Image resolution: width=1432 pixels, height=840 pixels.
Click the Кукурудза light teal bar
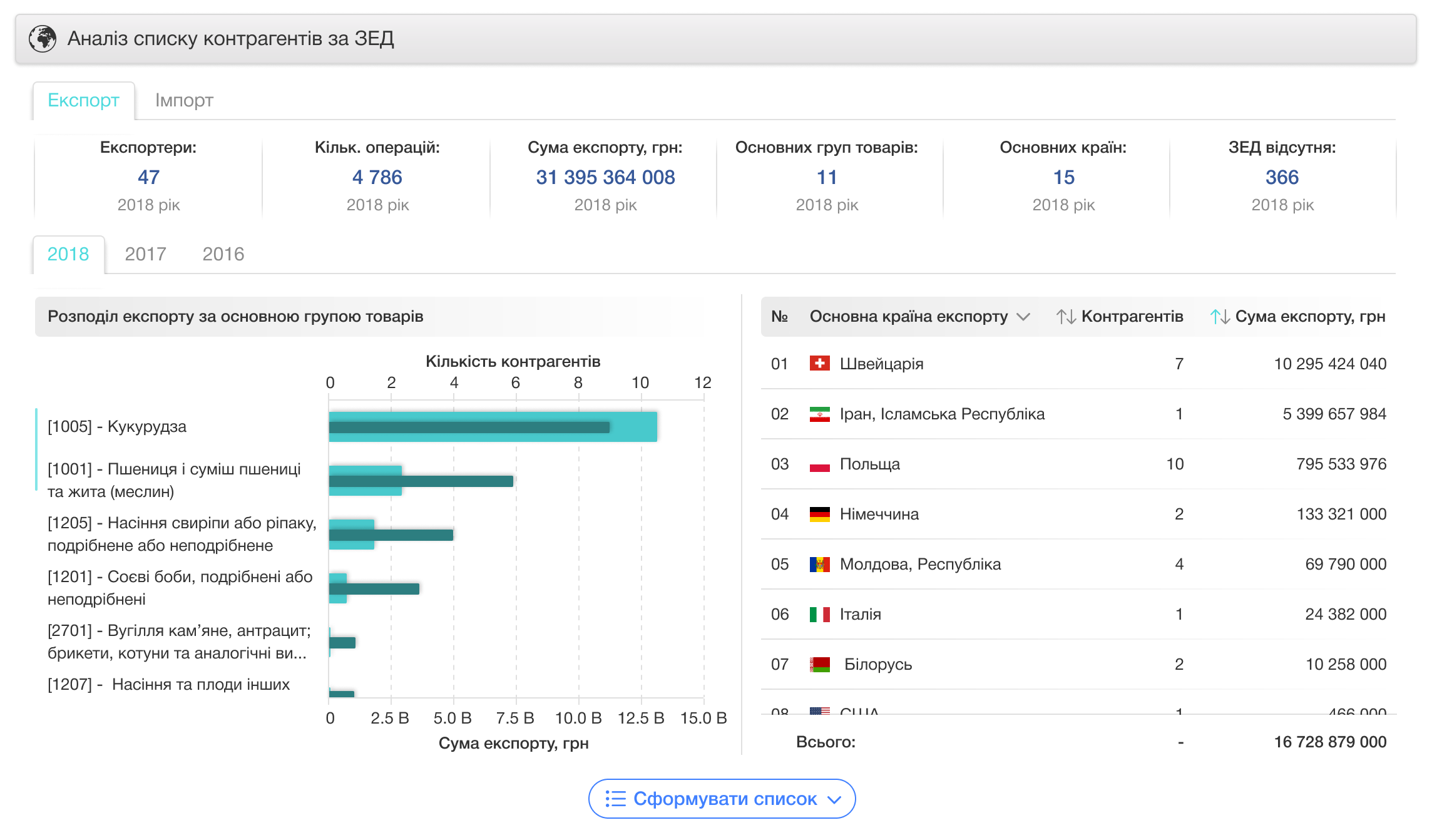(x=633, y=427)
